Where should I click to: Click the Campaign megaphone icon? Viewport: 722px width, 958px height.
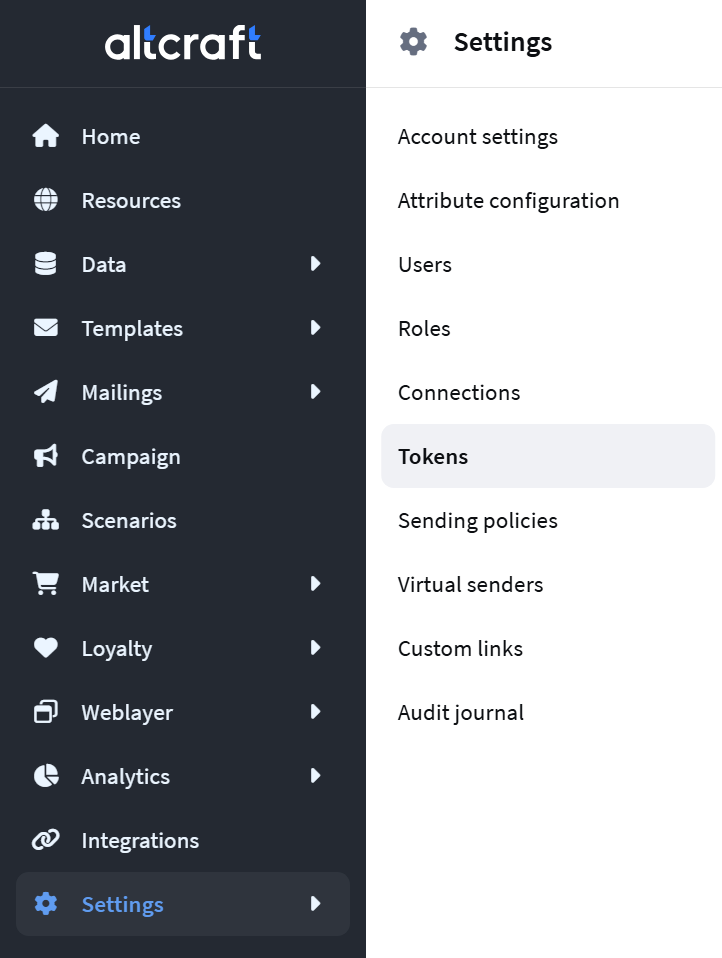[46, 456]
